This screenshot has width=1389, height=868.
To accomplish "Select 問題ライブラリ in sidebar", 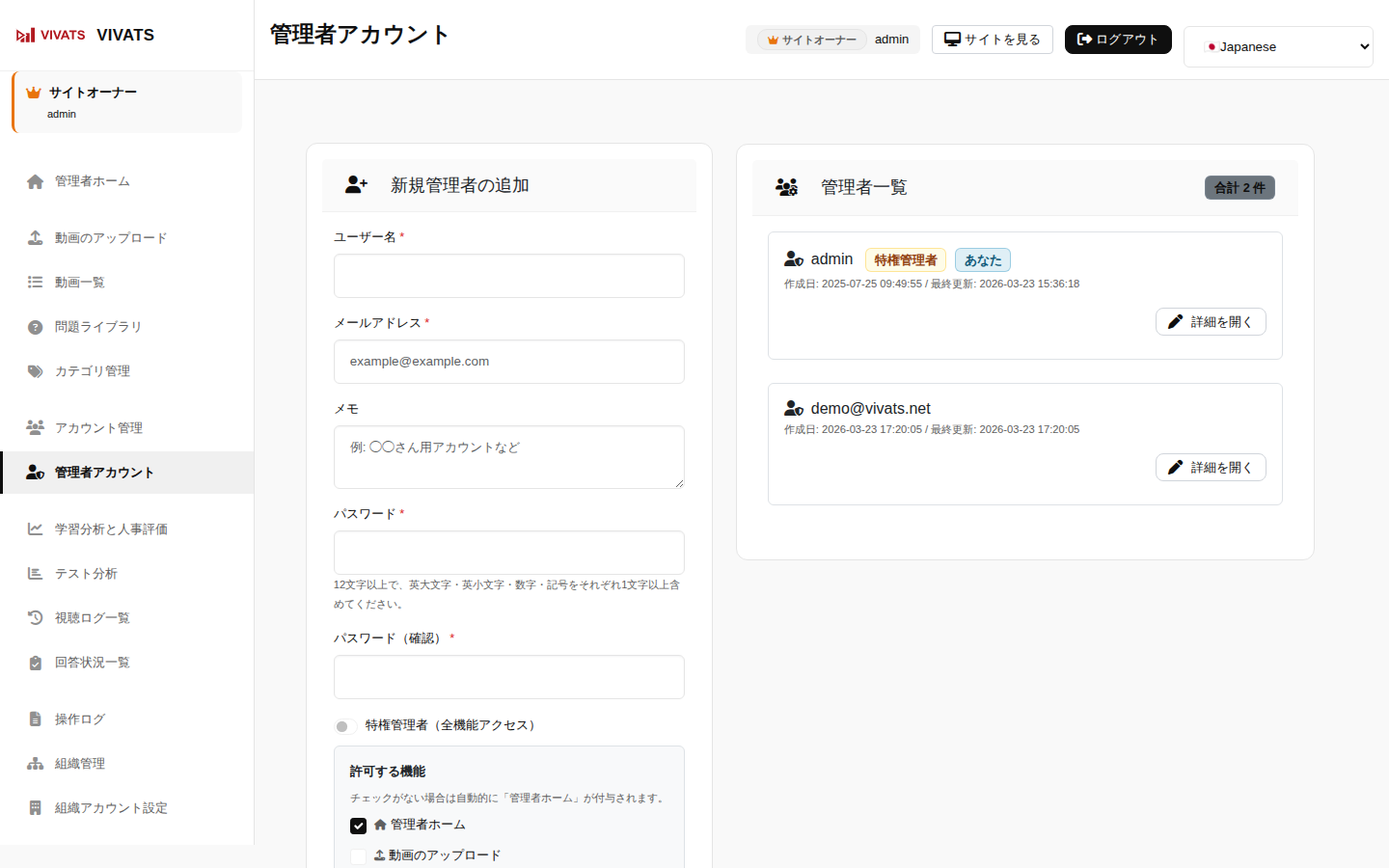I will [127, 327].
